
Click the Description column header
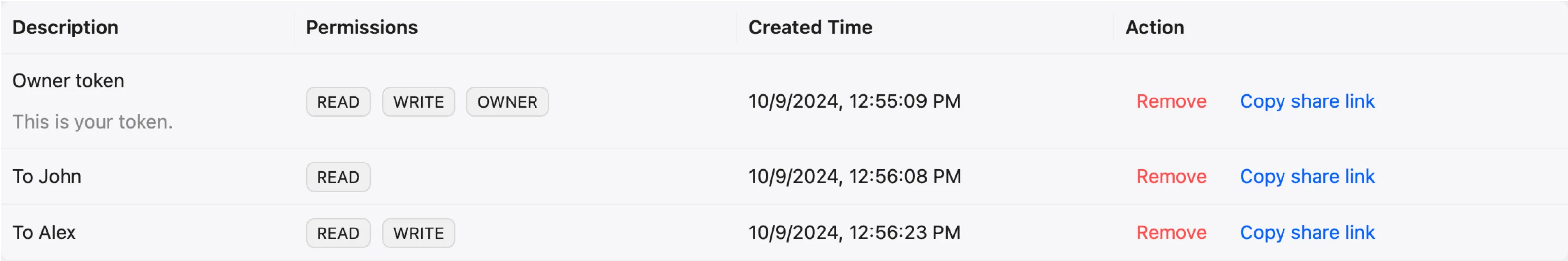point(65,28)
